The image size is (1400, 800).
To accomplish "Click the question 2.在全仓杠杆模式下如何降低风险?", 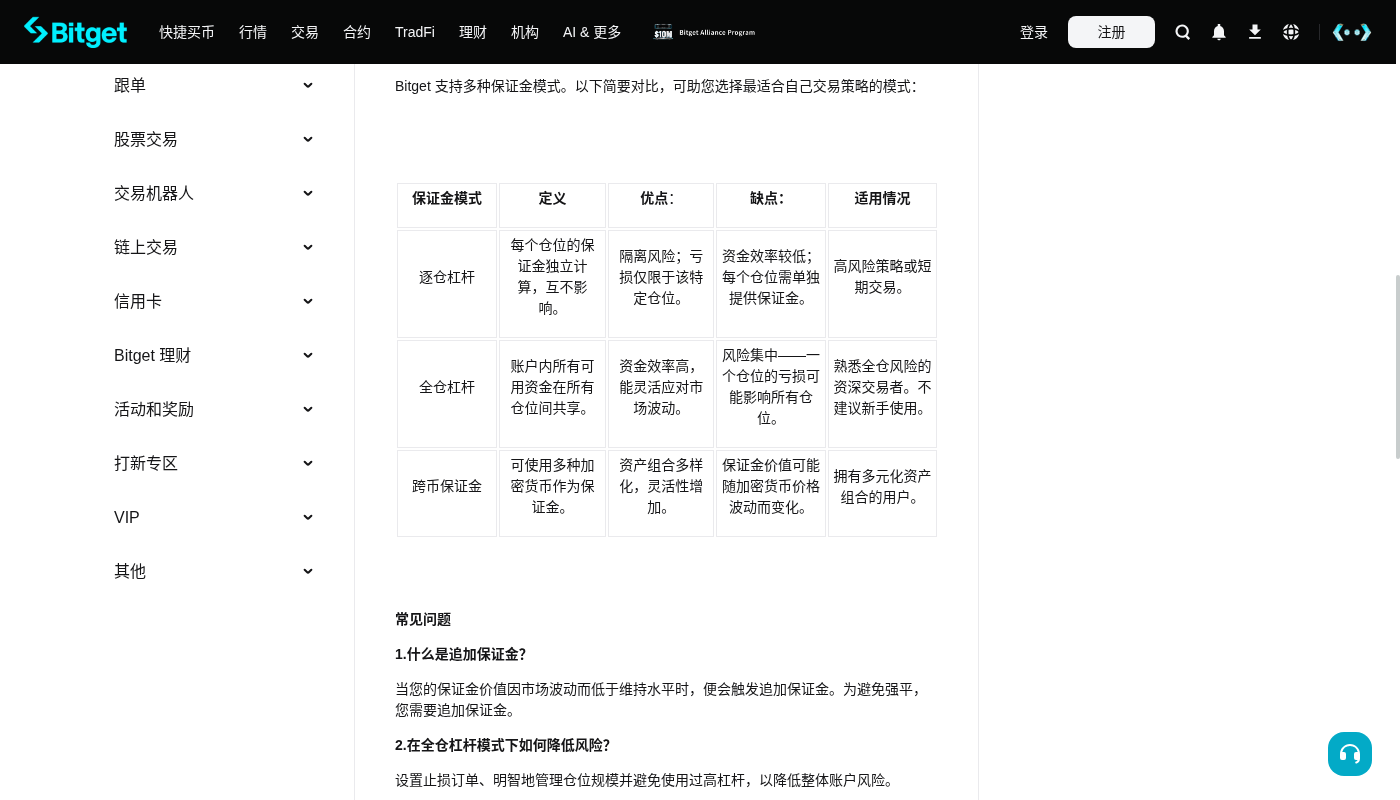I will (x=502, y=746).
